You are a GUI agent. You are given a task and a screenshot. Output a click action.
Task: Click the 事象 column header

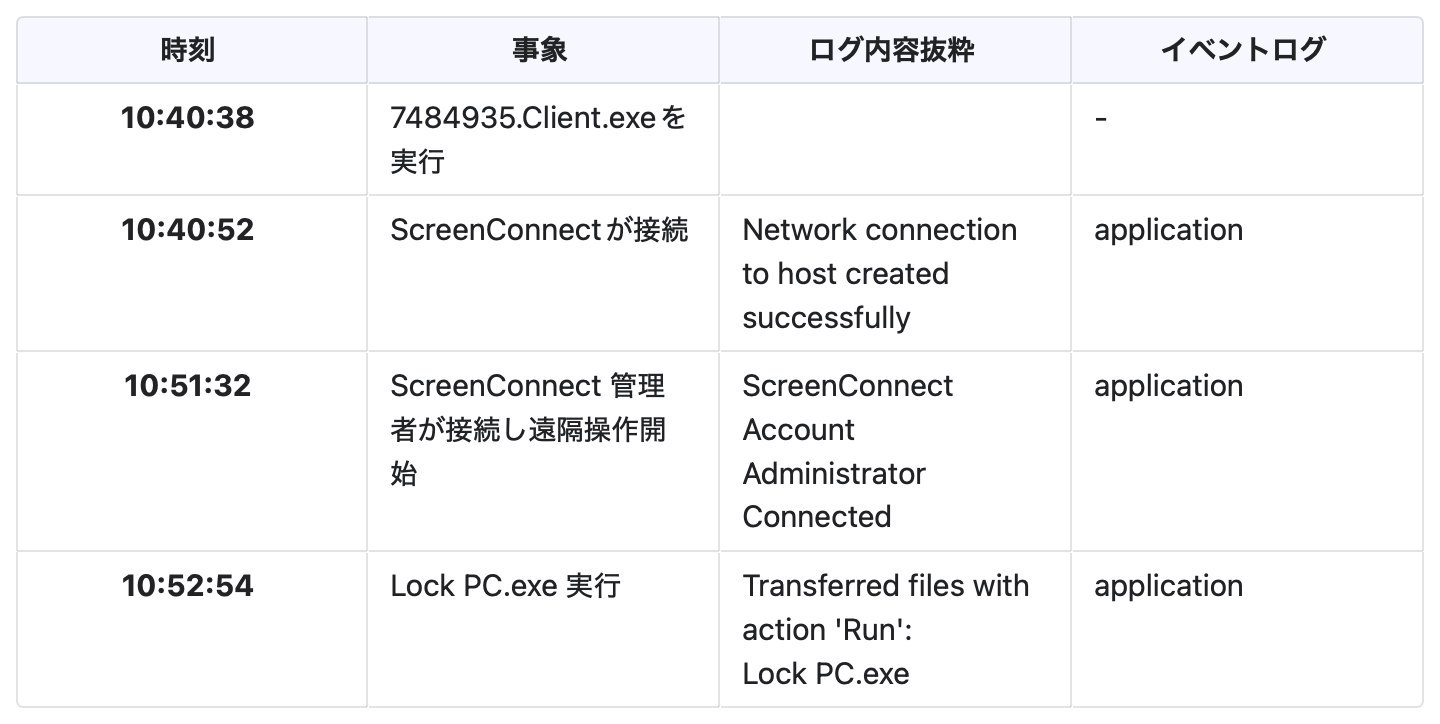pos(540,50)
